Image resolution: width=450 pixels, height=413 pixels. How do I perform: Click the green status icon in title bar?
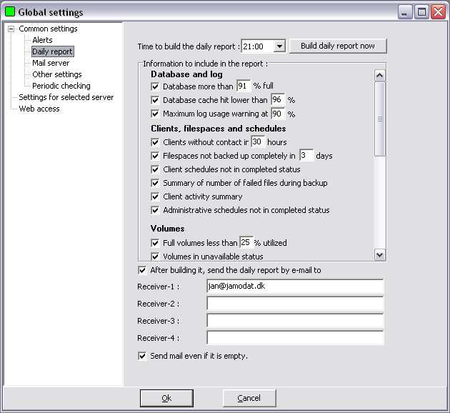coord(10,12)
